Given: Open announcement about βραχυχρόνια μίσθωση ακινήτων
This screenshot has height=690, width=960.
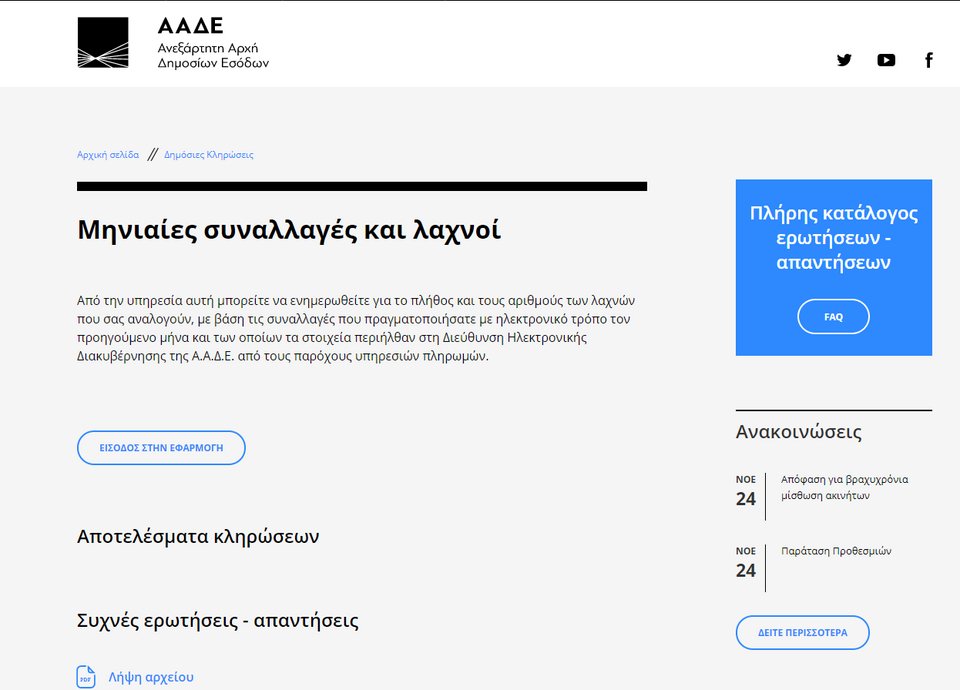Looking at the screenshot, I should click(845, 487).
